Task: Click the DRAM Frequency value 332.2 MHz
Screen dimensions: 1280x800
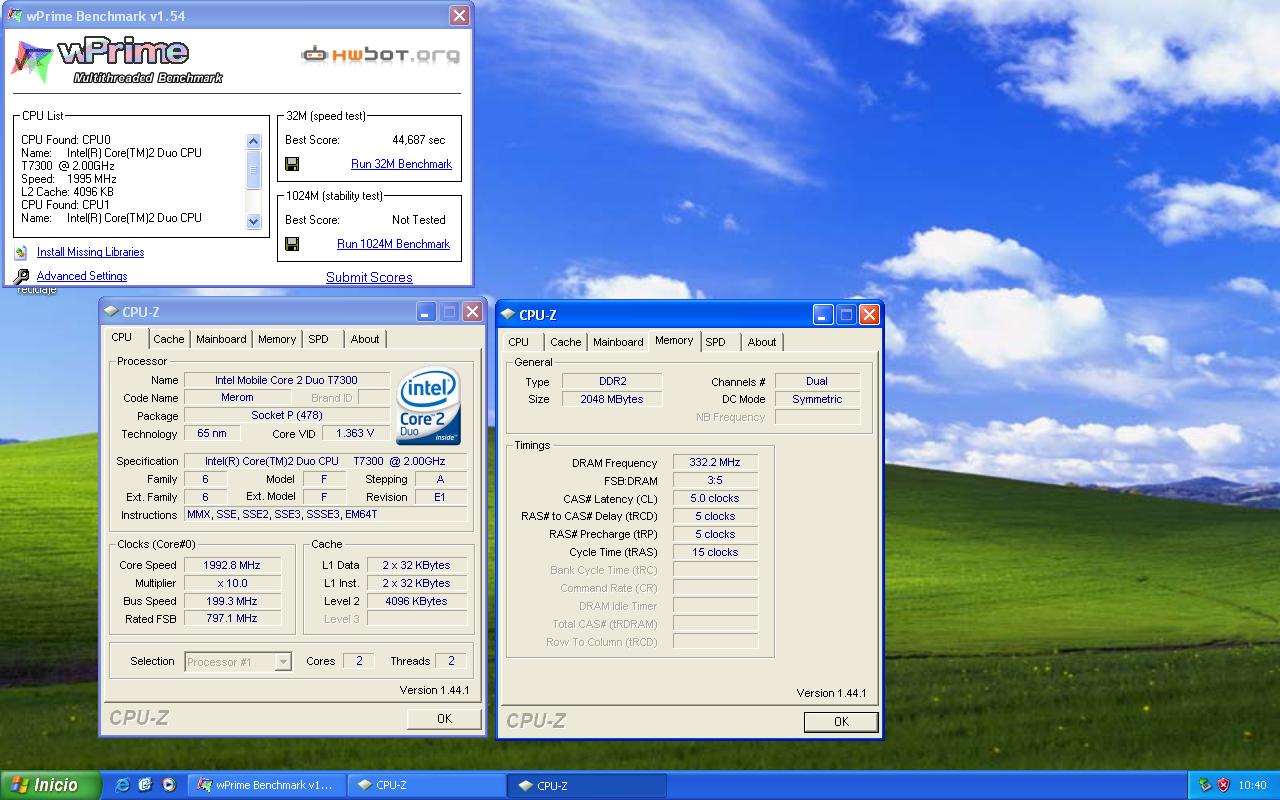Action: click(x=715, y=463)
